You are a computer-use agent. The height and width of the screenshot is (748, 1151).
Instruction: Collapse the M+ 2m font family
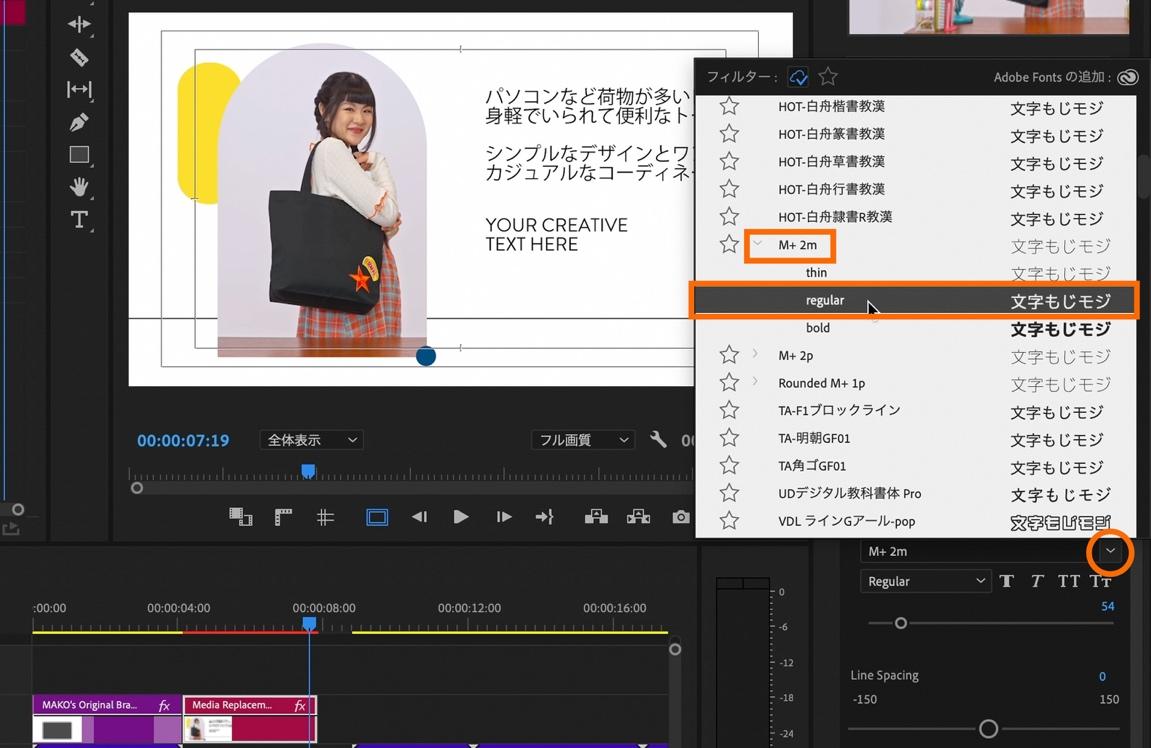[757, 244]
